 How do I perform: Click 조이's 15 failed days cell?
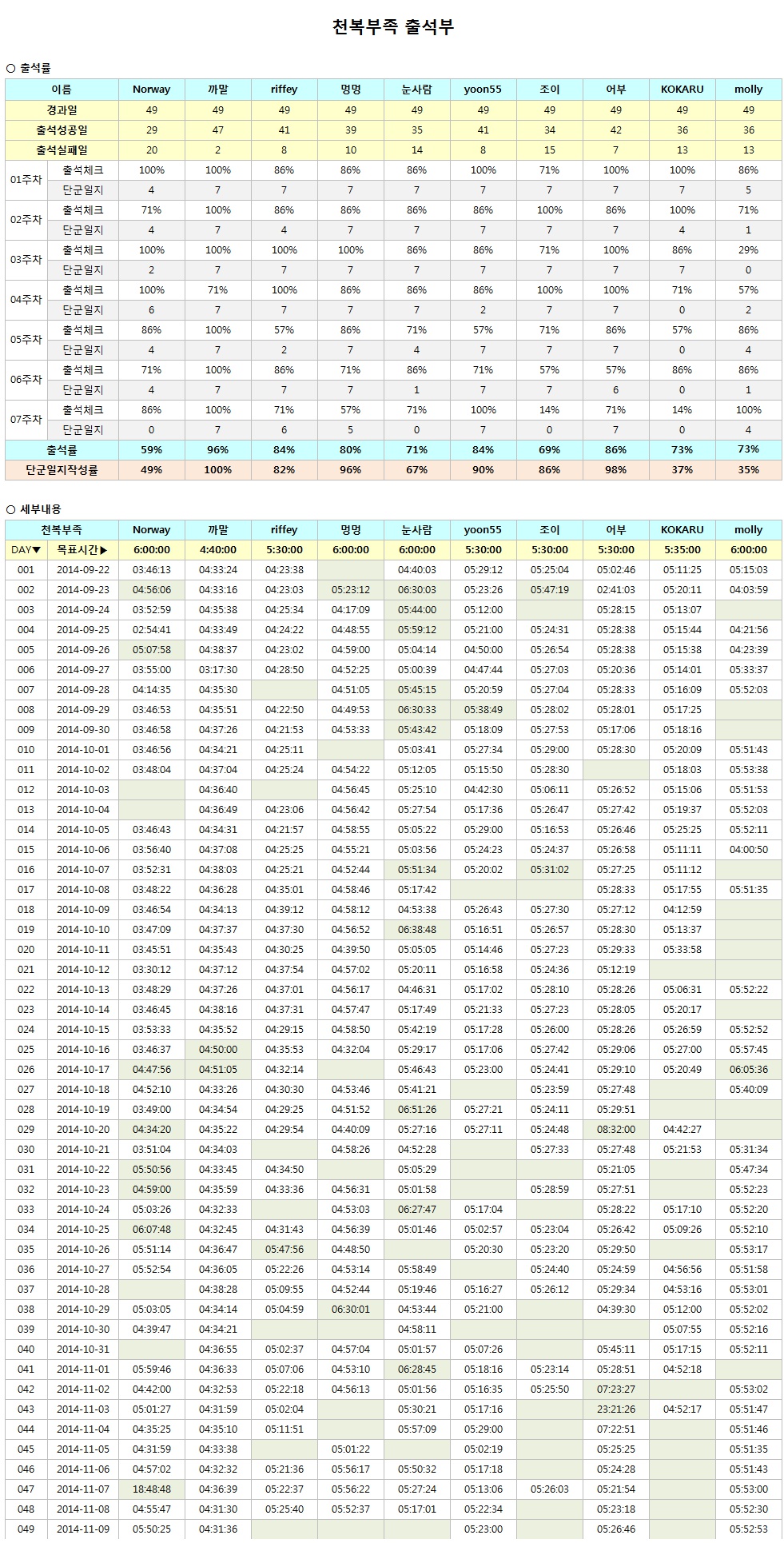549,150
